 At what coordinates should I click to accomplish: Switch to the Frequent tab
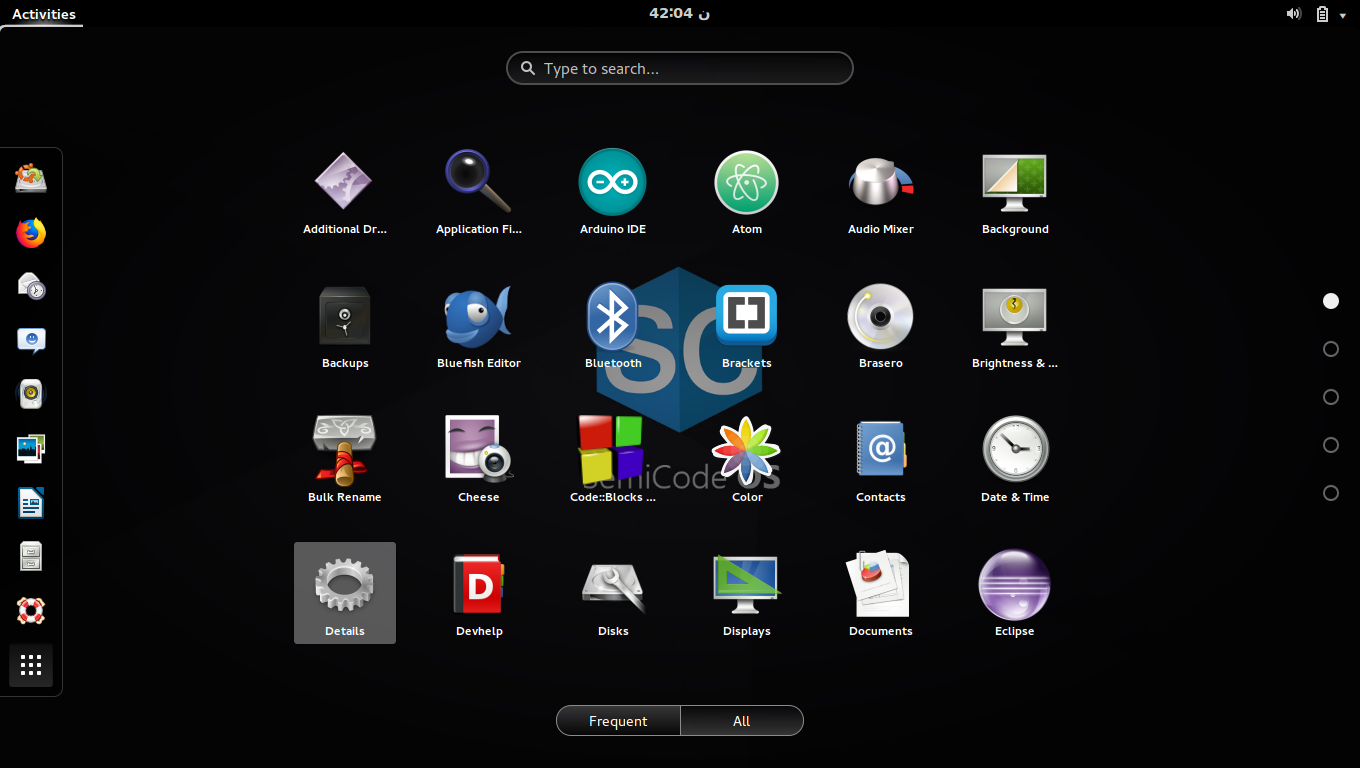[618, 721]
